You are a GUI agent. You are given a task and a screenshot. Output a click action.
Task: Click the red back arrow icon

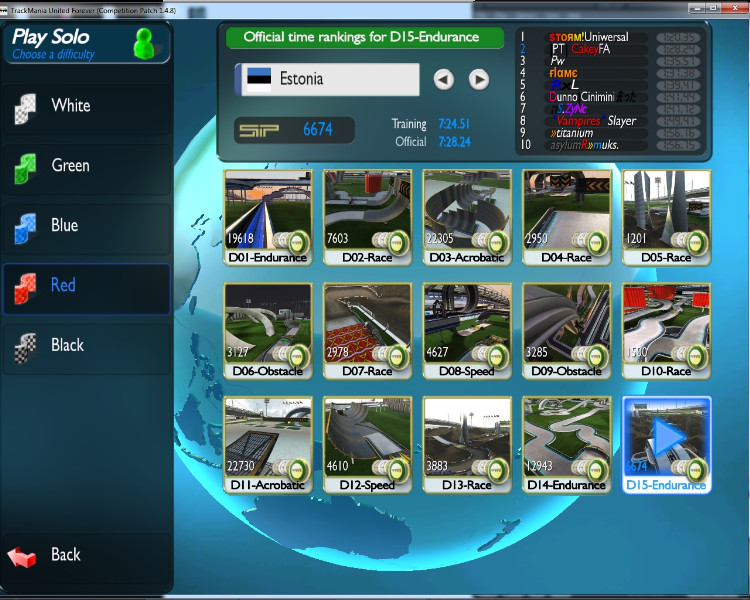pos(23,556)
